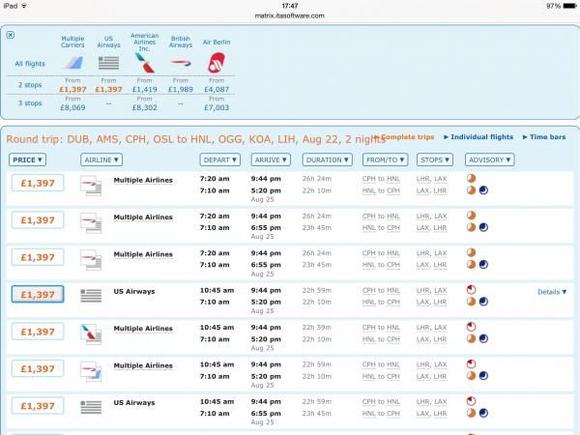Click the blue moon icon on the 7:20 am, 22h 10m return row
The width and height of the screenshot is (580, 435).
(x=483, y=190)
